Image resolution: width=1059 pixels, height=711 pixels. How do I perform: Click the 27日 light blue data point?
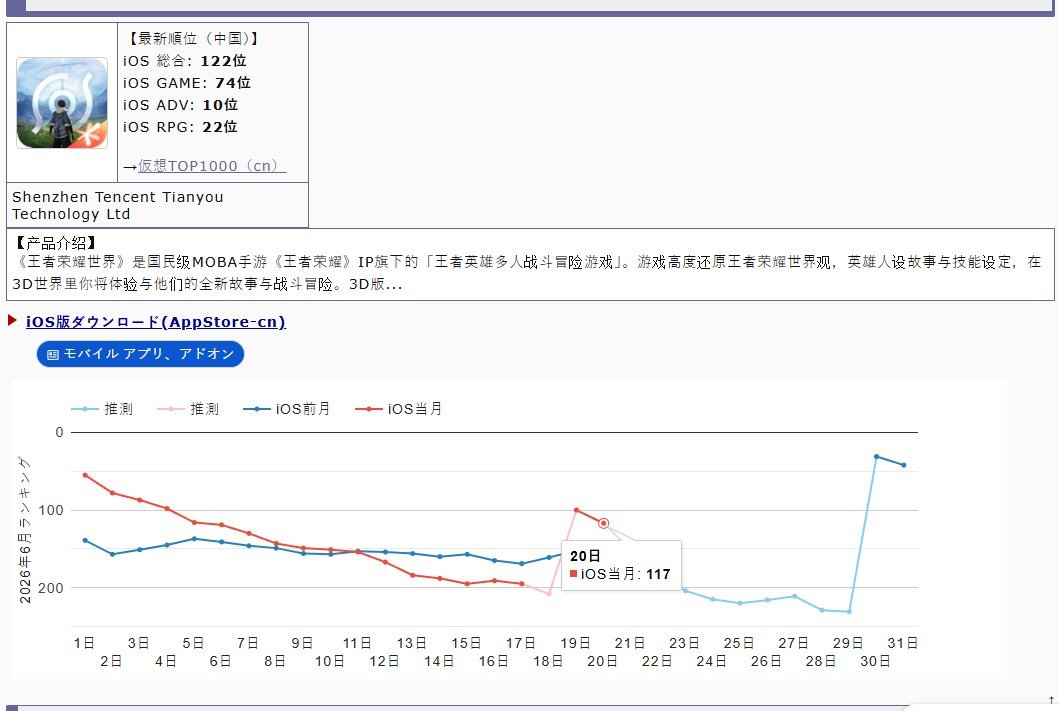pyautogui.click(x=794, y=596)
